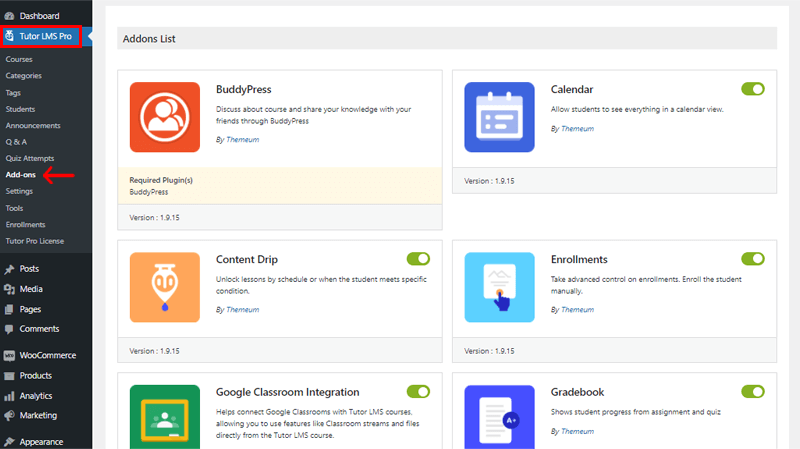
Task: Open the Marketing menu label
Action: pyautogui.click(x=38, y=416)
